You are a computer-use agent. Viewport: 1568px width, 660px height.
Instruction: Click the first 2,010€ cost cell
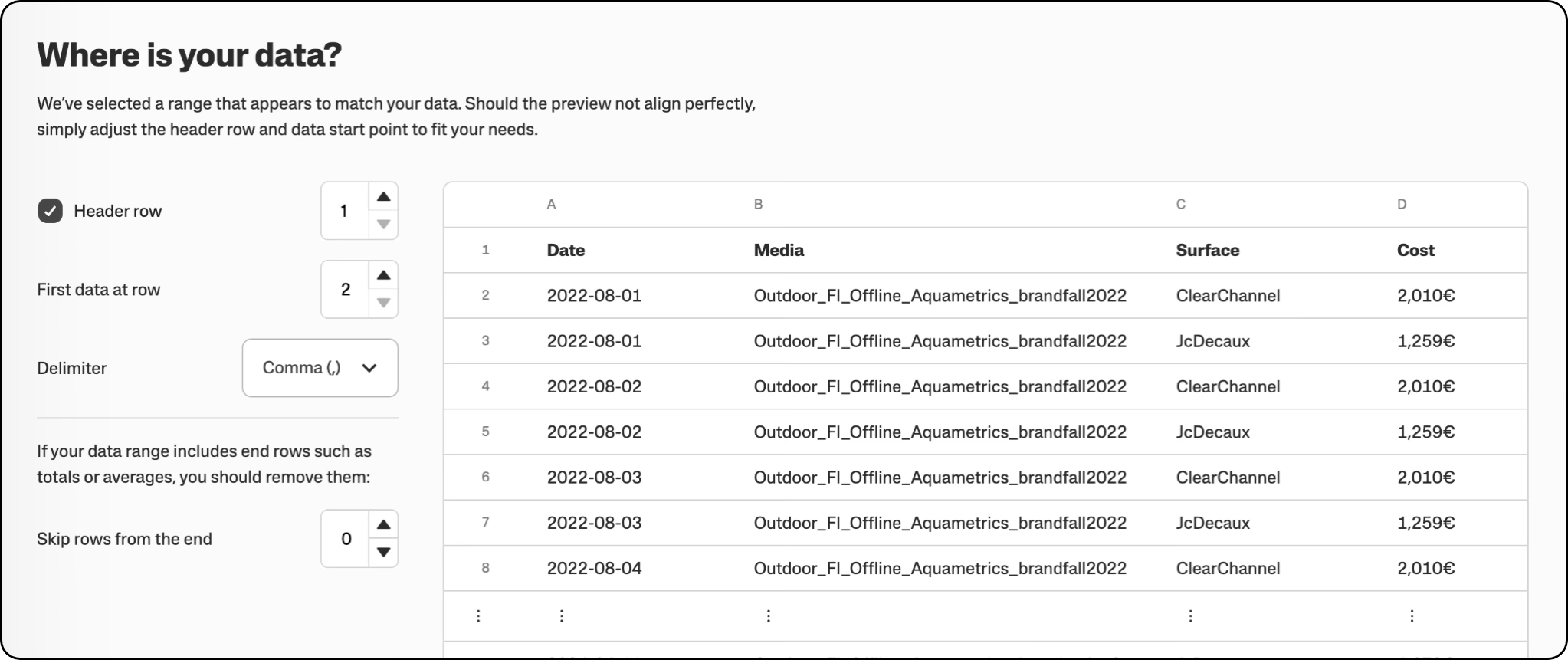click(x=1425, y=296)
